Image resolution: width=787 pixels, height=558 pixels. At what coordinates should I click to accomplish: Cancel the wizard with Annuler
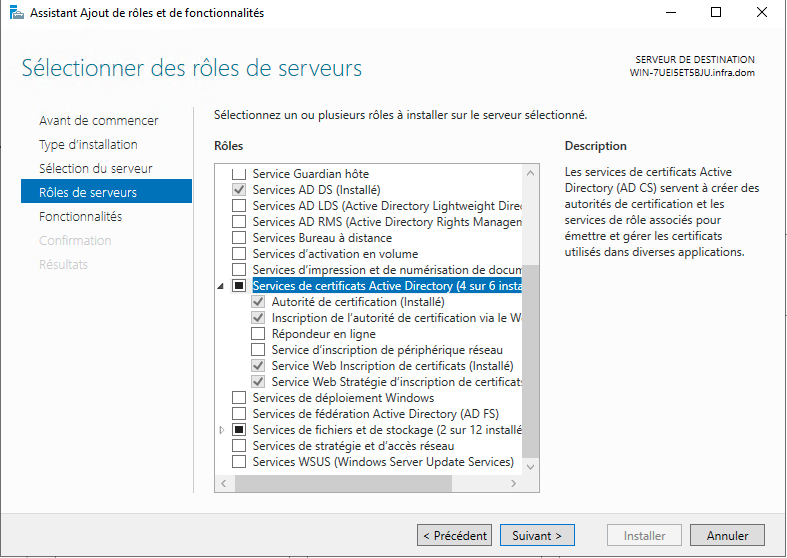point(727,536)
